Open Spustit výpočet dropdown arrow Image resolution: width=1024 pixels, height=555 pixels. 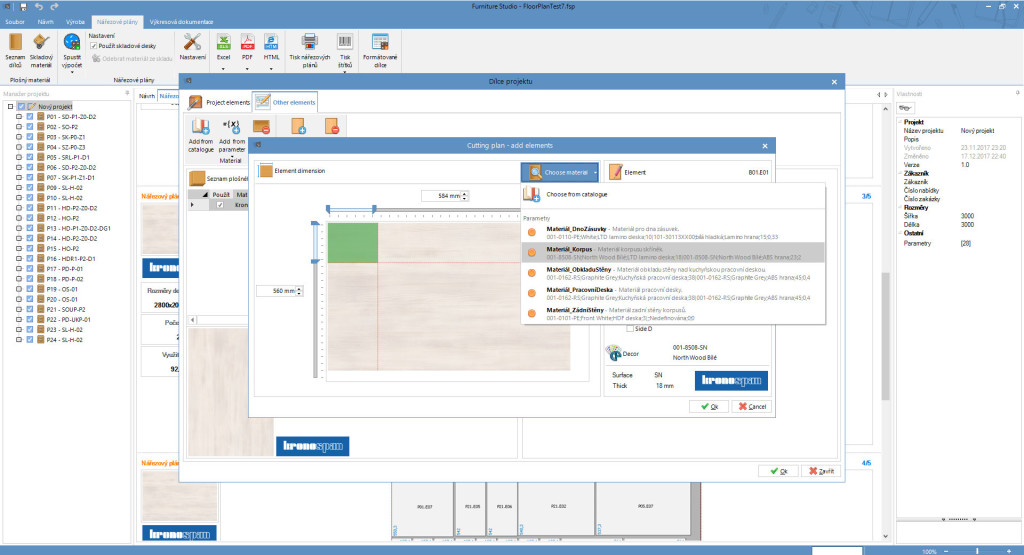72,71
